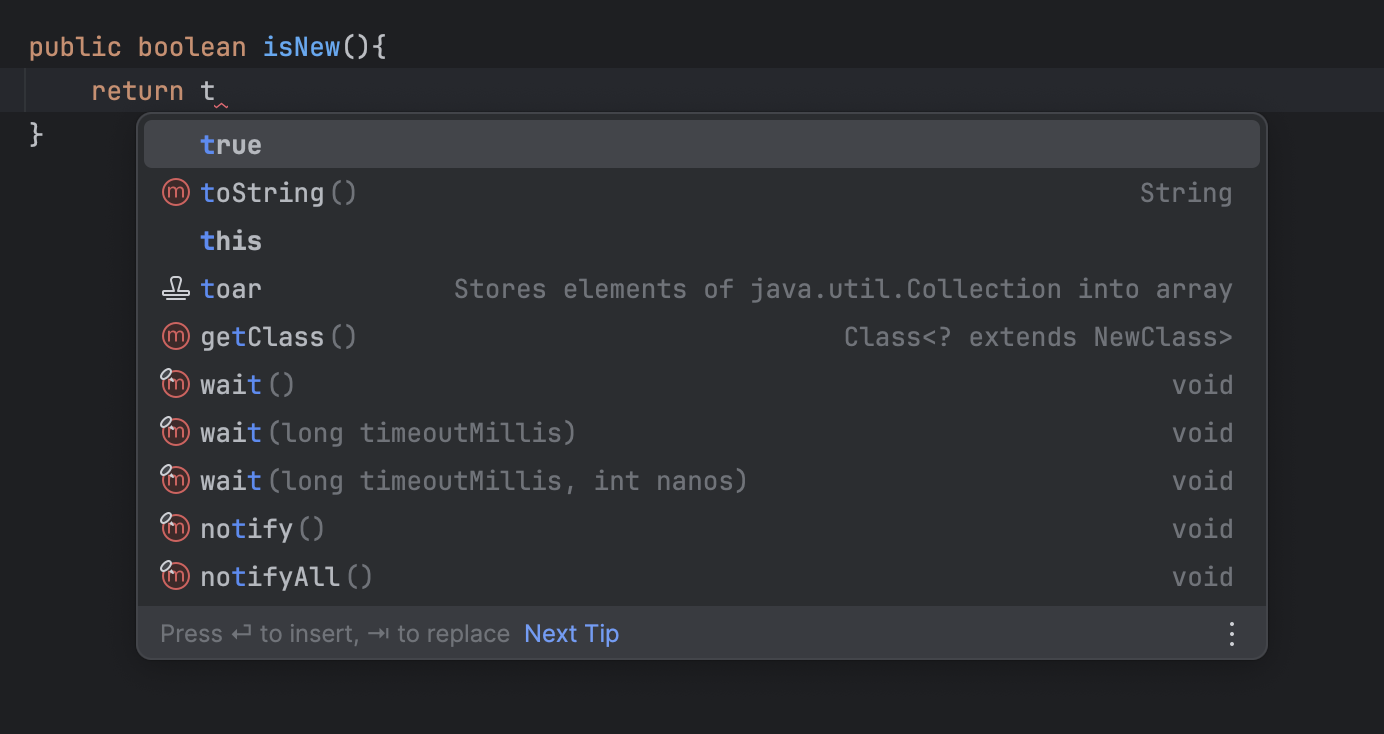Select the true completion suggestion

click(x=230, y=144)
